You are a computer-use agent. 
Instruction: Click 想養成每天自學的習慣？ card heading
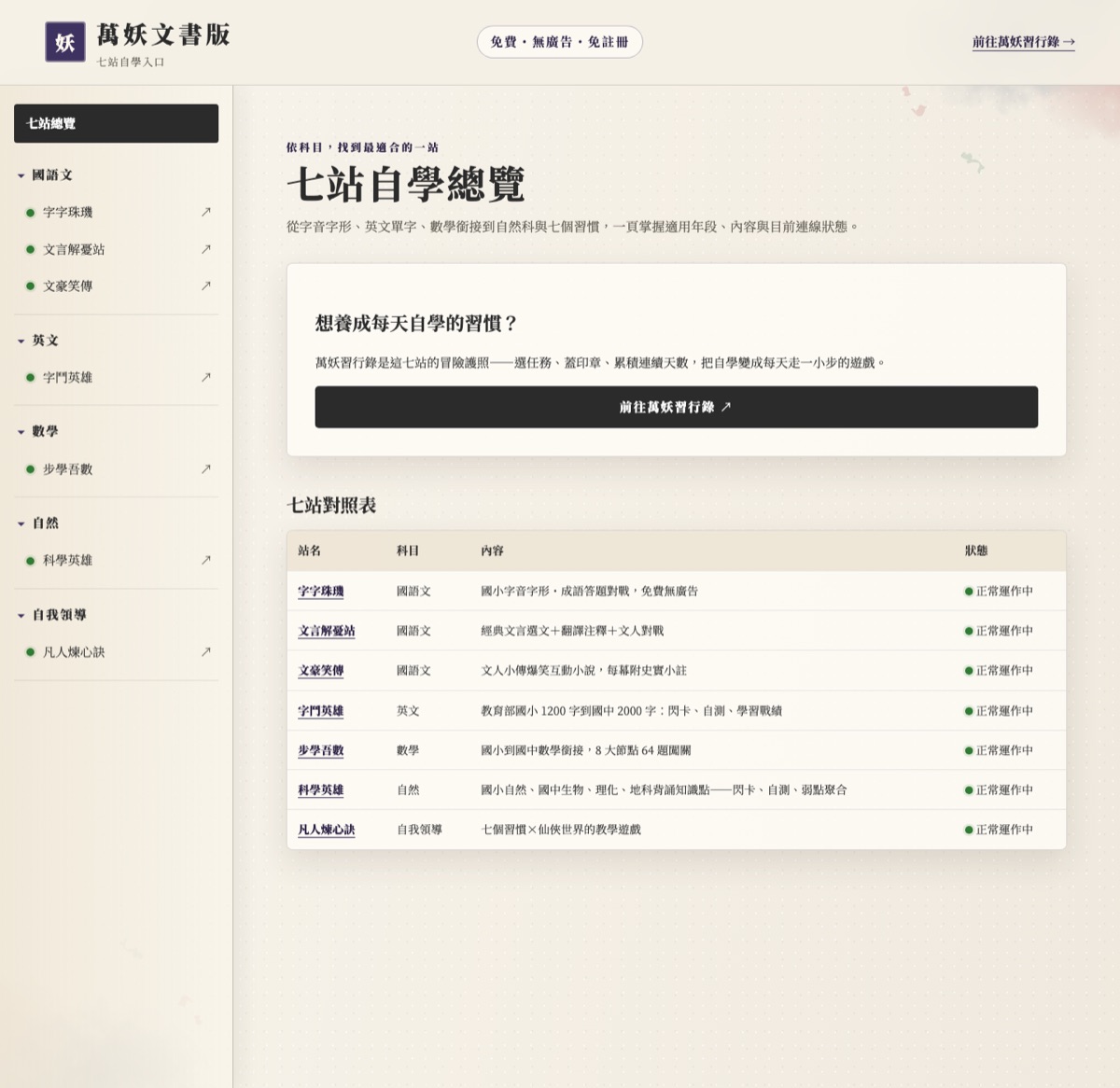[416, 324]
